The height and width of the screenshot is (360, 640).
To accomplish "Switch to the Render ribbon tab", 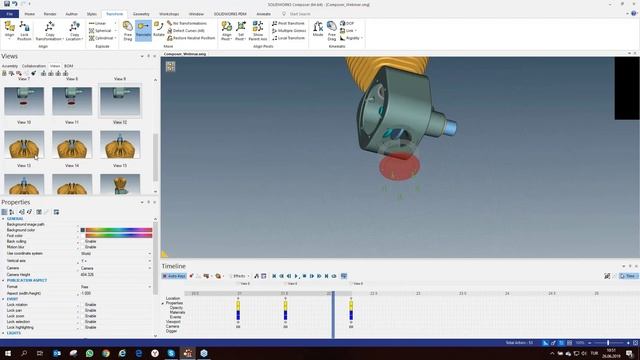I will pyautogui.click(x=50, y=14).
